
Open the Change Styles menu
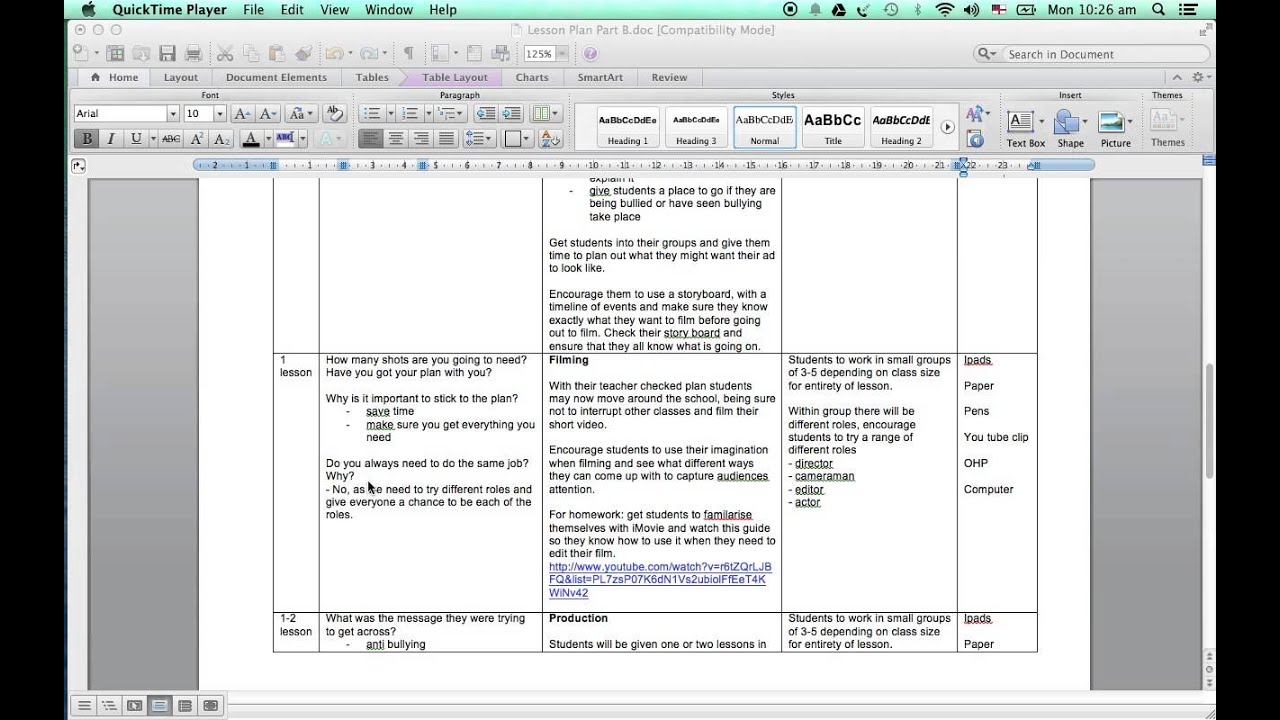976,114
